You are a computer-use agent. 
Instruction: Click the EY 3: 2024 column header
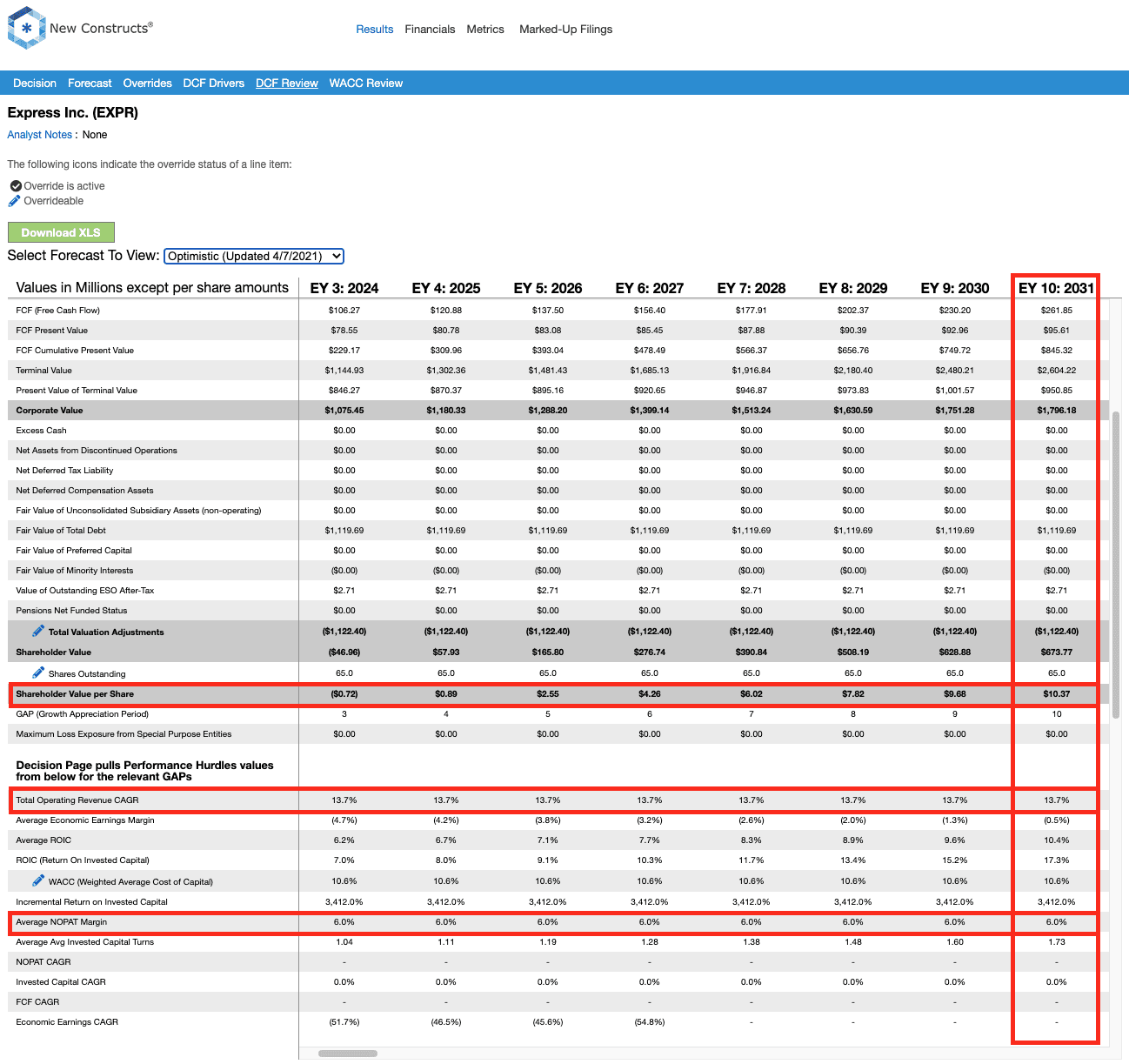point(344,288)
